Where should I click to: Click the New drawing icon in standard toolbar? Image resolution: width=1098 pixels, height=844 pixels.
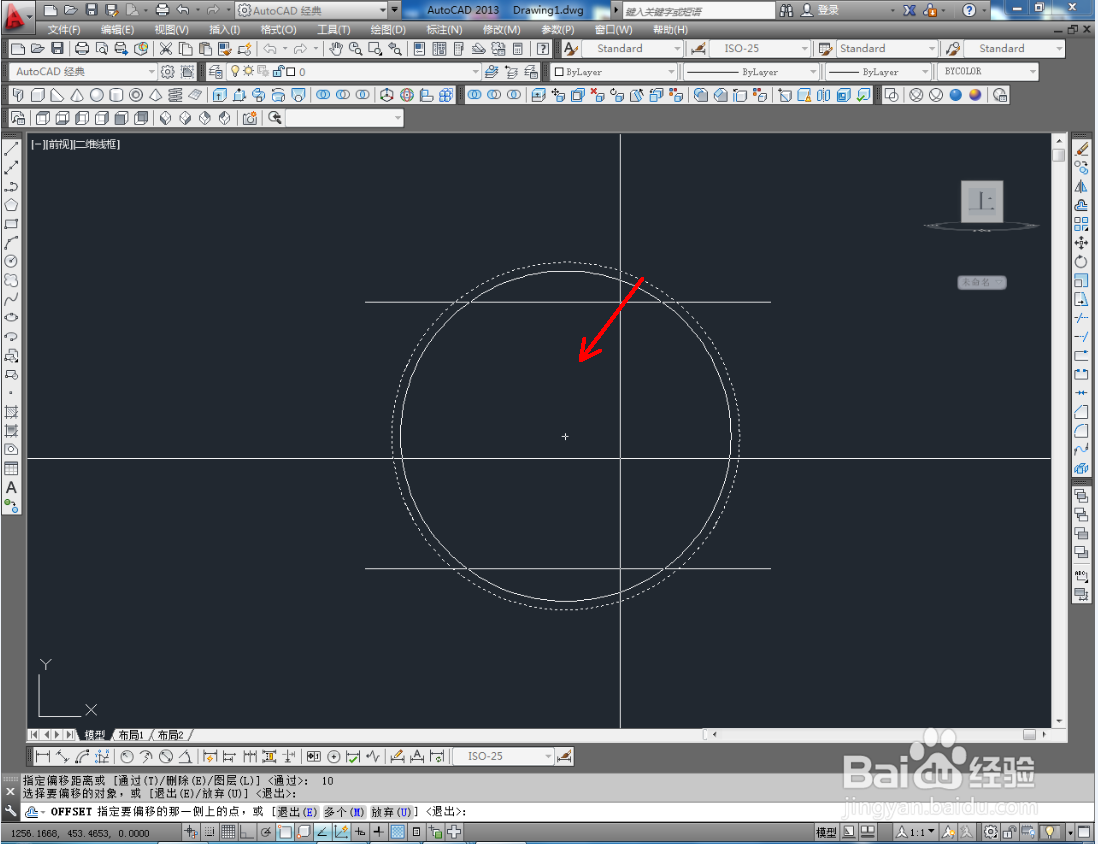click(x=18, y=48)
